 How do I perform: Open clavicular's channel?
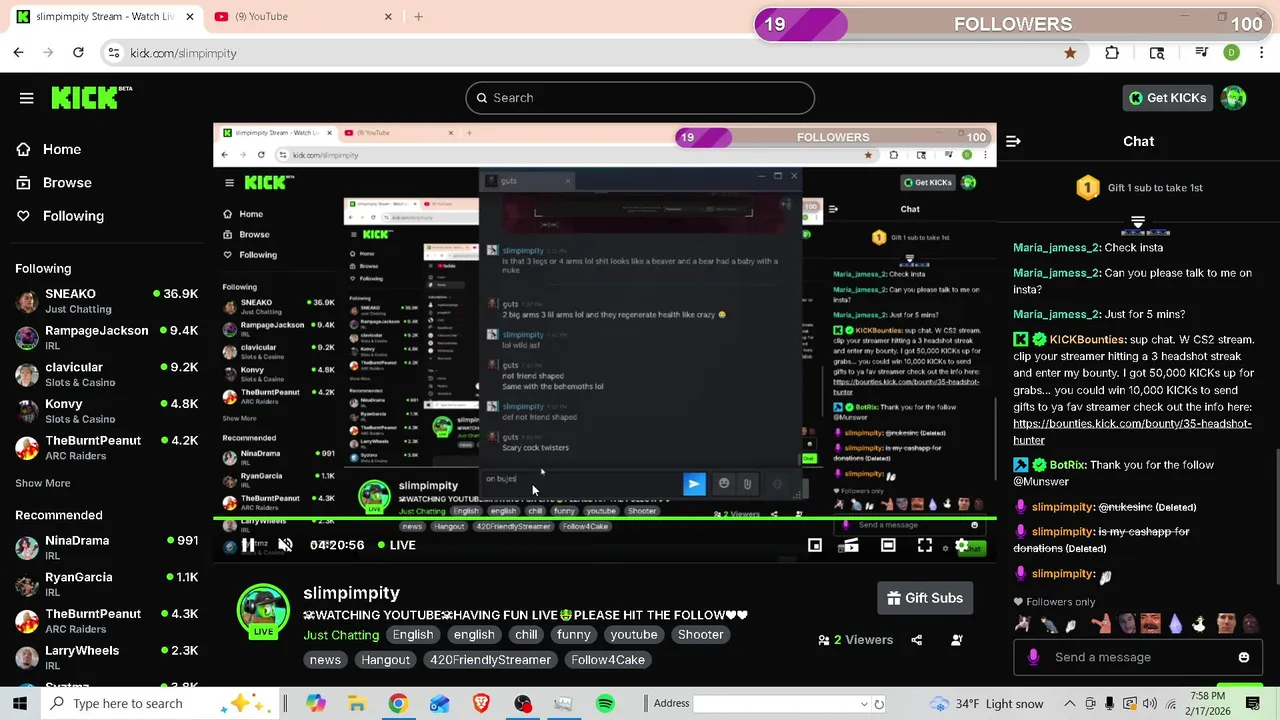(106, 374)
